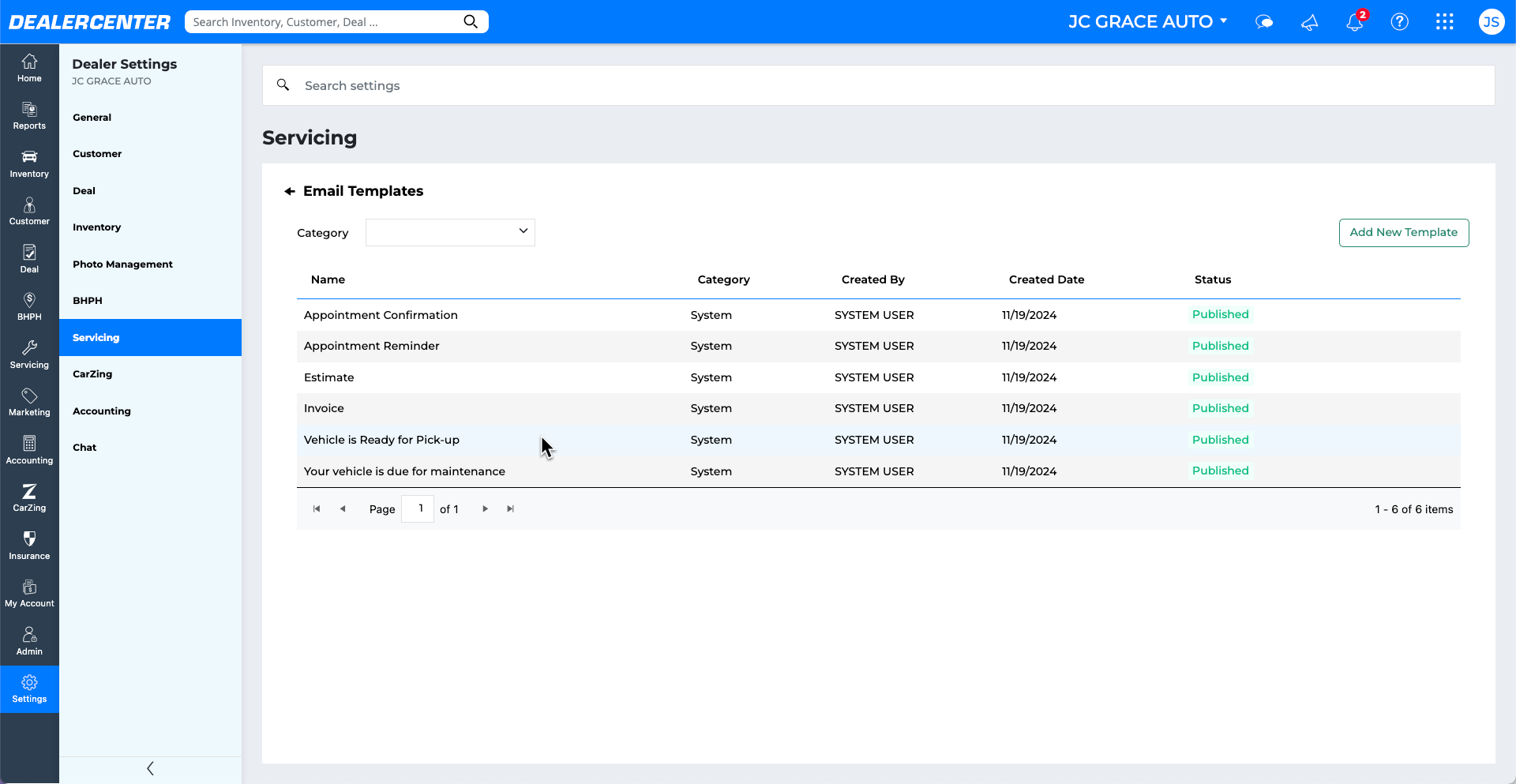1516x784 pixels.
Task: Click Published status of Invoice row
Action: click(1221, 408)
